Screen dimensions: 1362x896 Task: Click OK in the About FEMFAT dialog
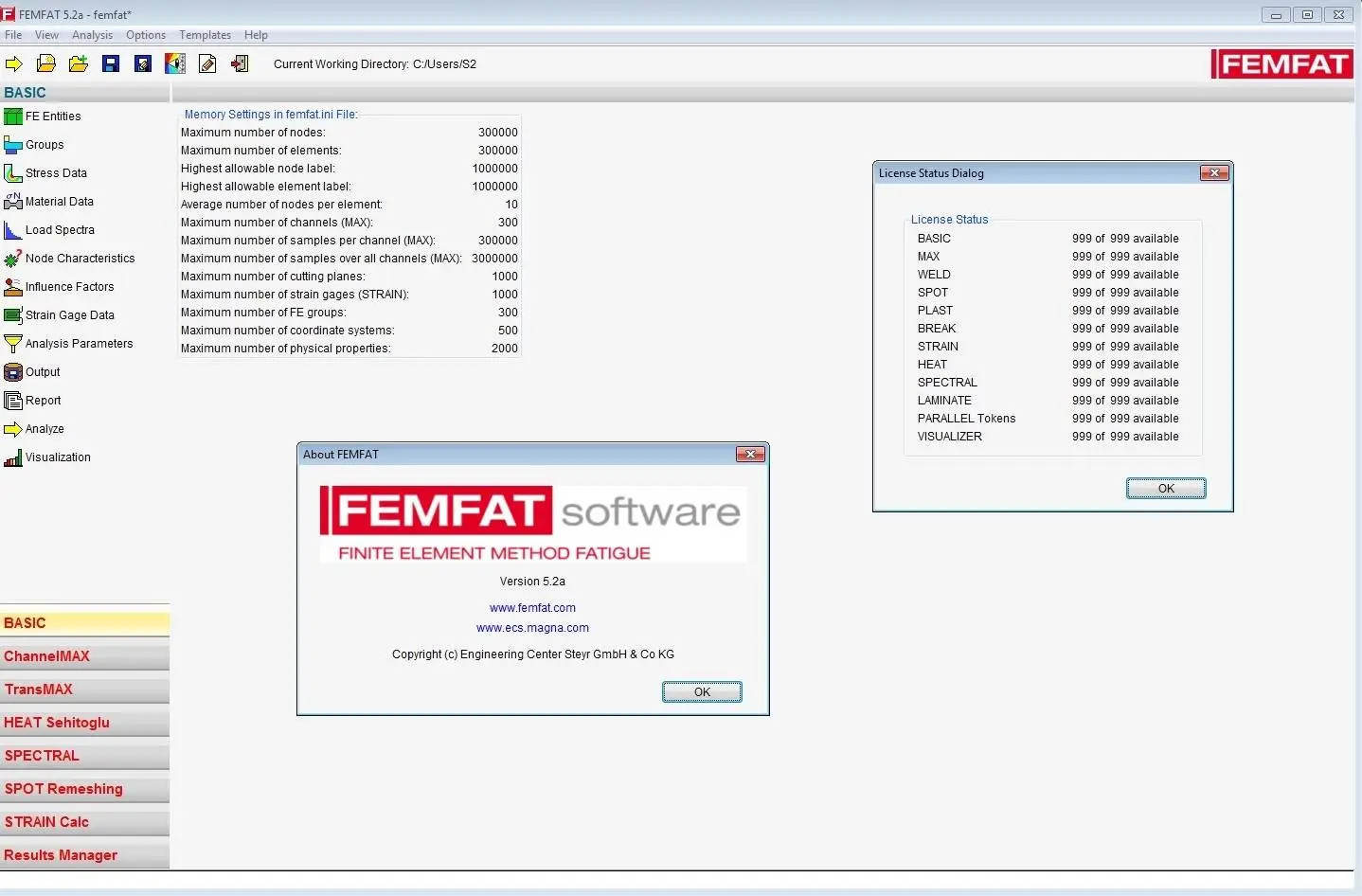702,692
